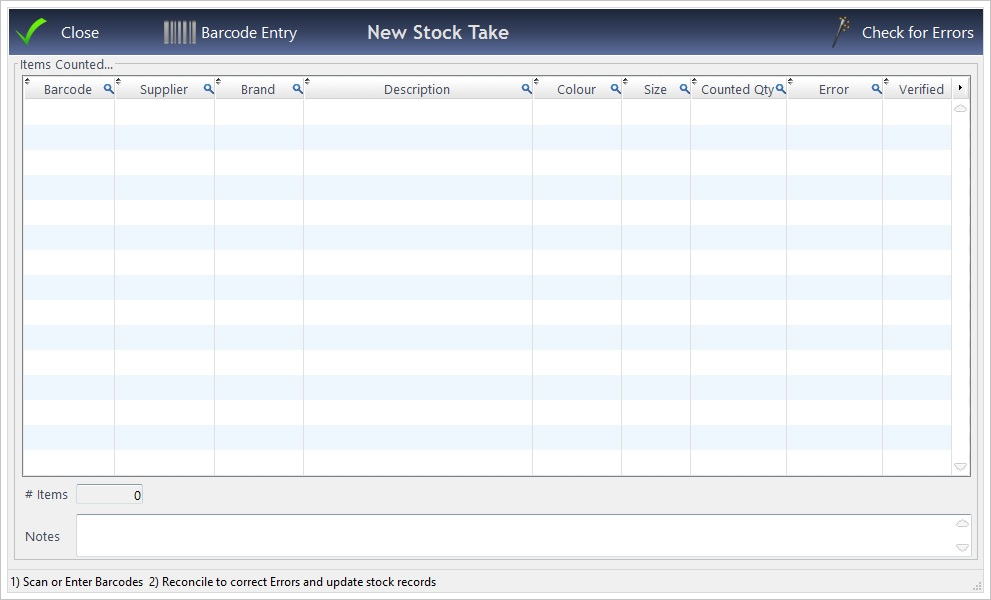Click the sort arrows beside the Error header

click(x=790, y=81)
